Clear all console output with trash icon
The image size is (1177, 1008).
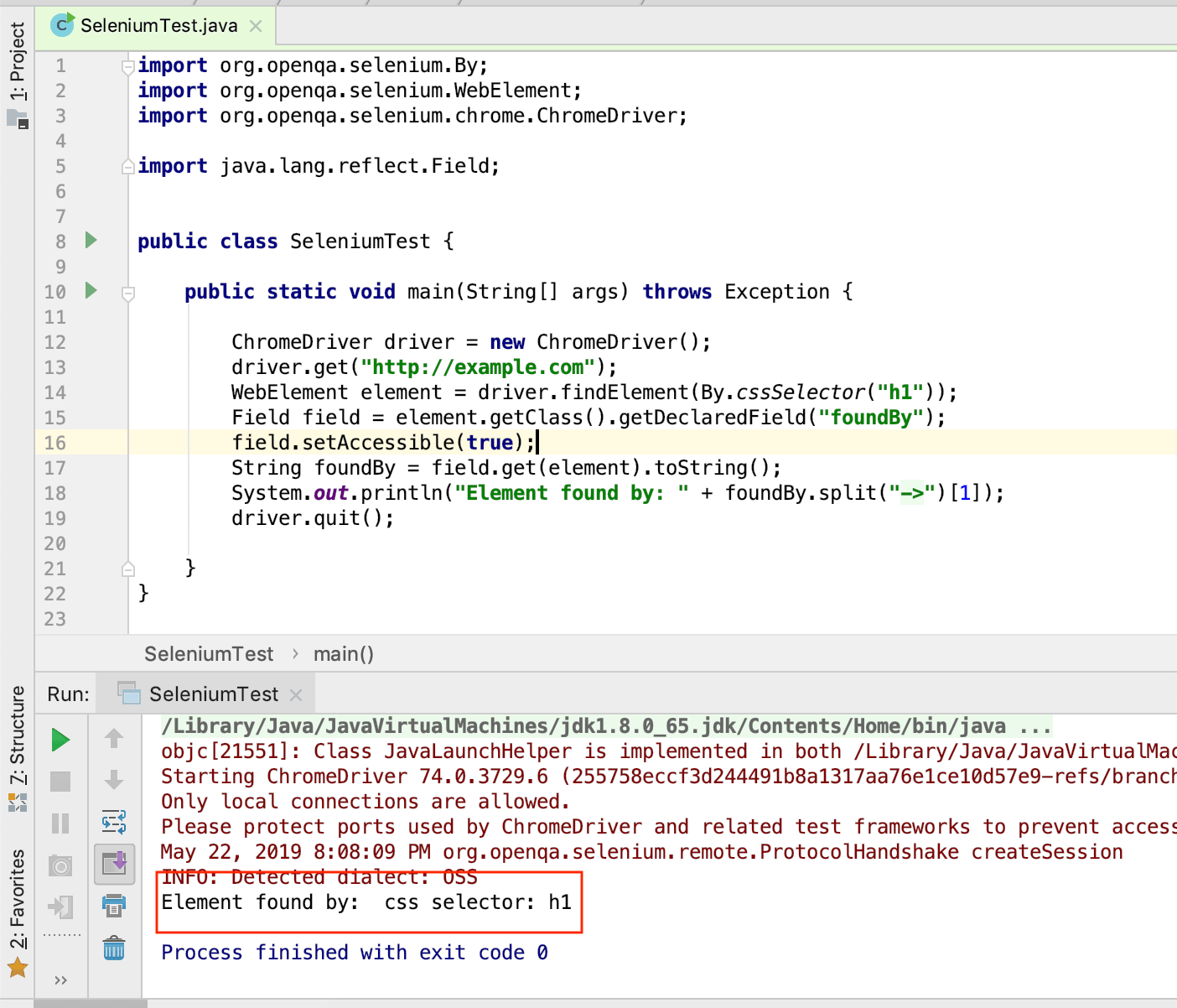point(115,948)
